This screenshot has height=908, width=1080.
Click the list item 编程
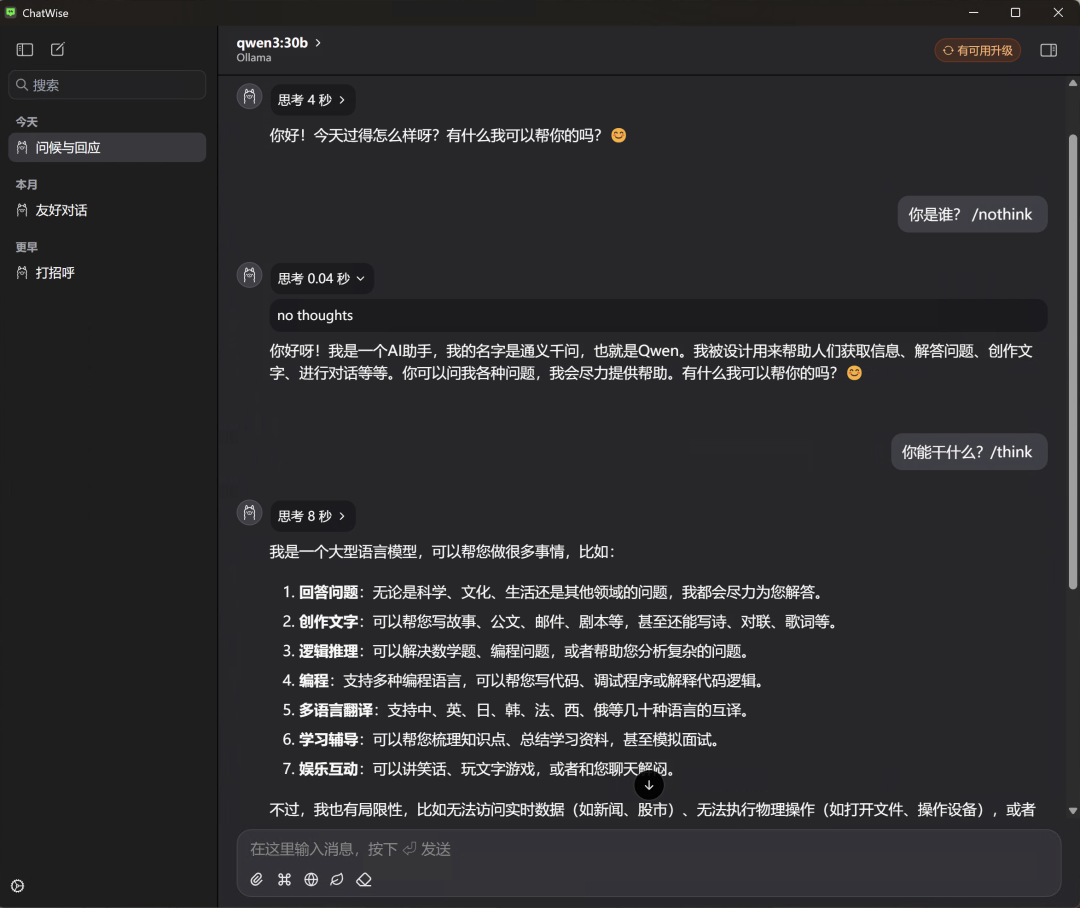click(524, 681)
